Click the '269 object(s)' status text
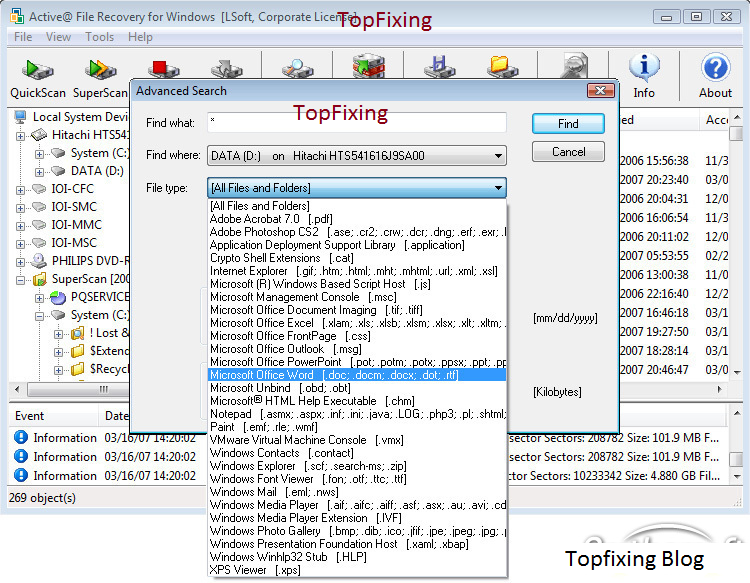The image size is (750, 583). 42,498
